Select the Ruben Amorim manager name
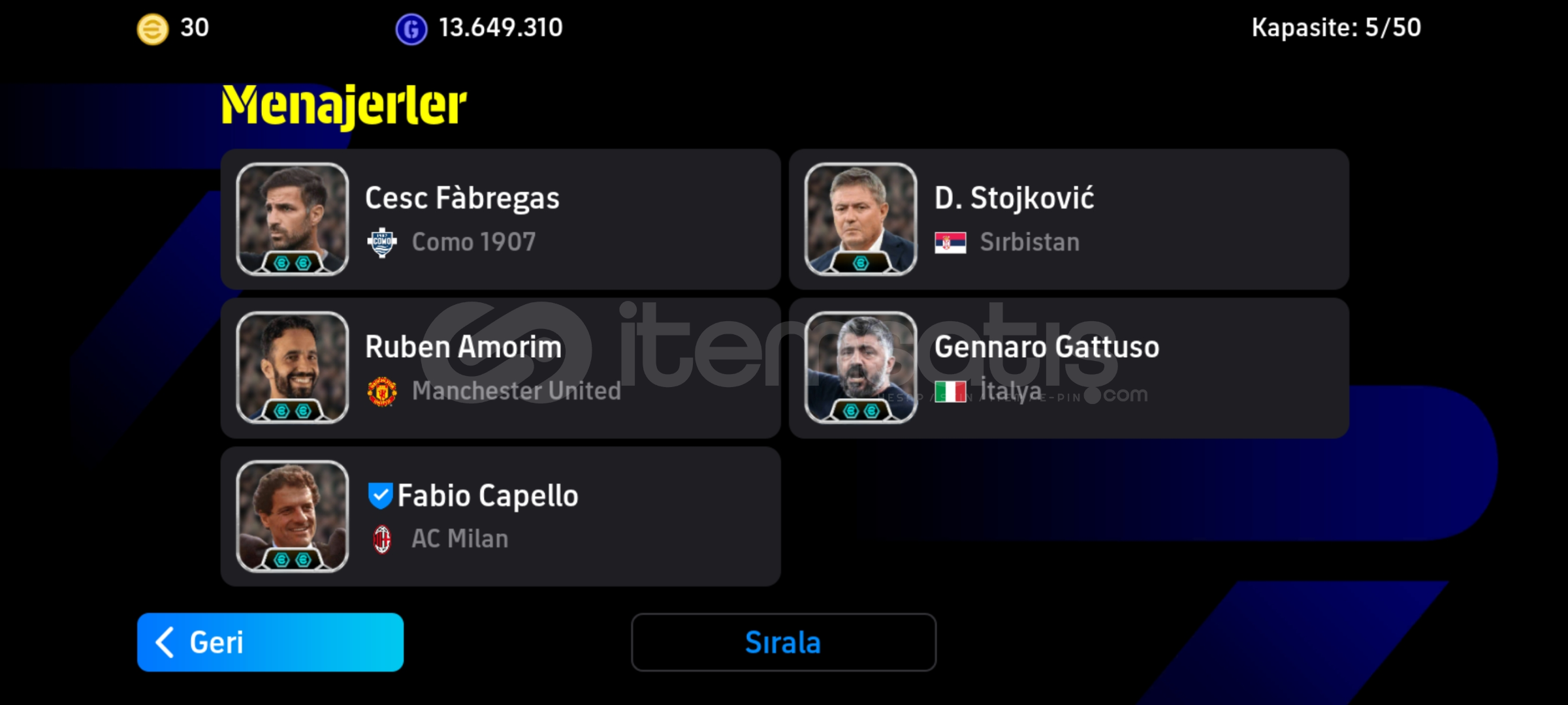 pos(463,347)
